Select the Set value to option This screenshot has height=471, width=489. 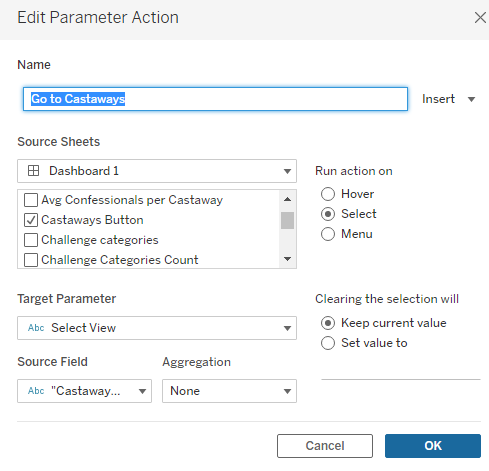coord(328,343)
